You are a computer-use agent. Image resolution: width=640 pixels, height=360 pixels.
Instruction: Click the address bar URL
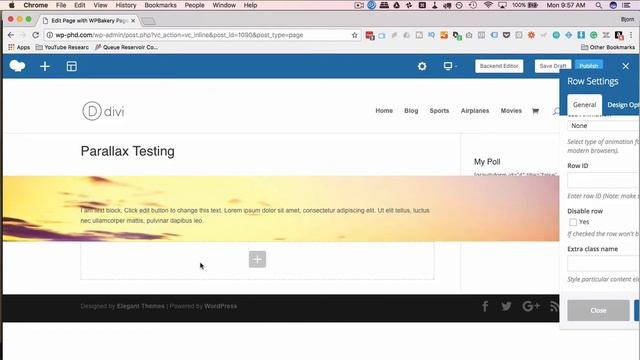click(x=179, y=35)
